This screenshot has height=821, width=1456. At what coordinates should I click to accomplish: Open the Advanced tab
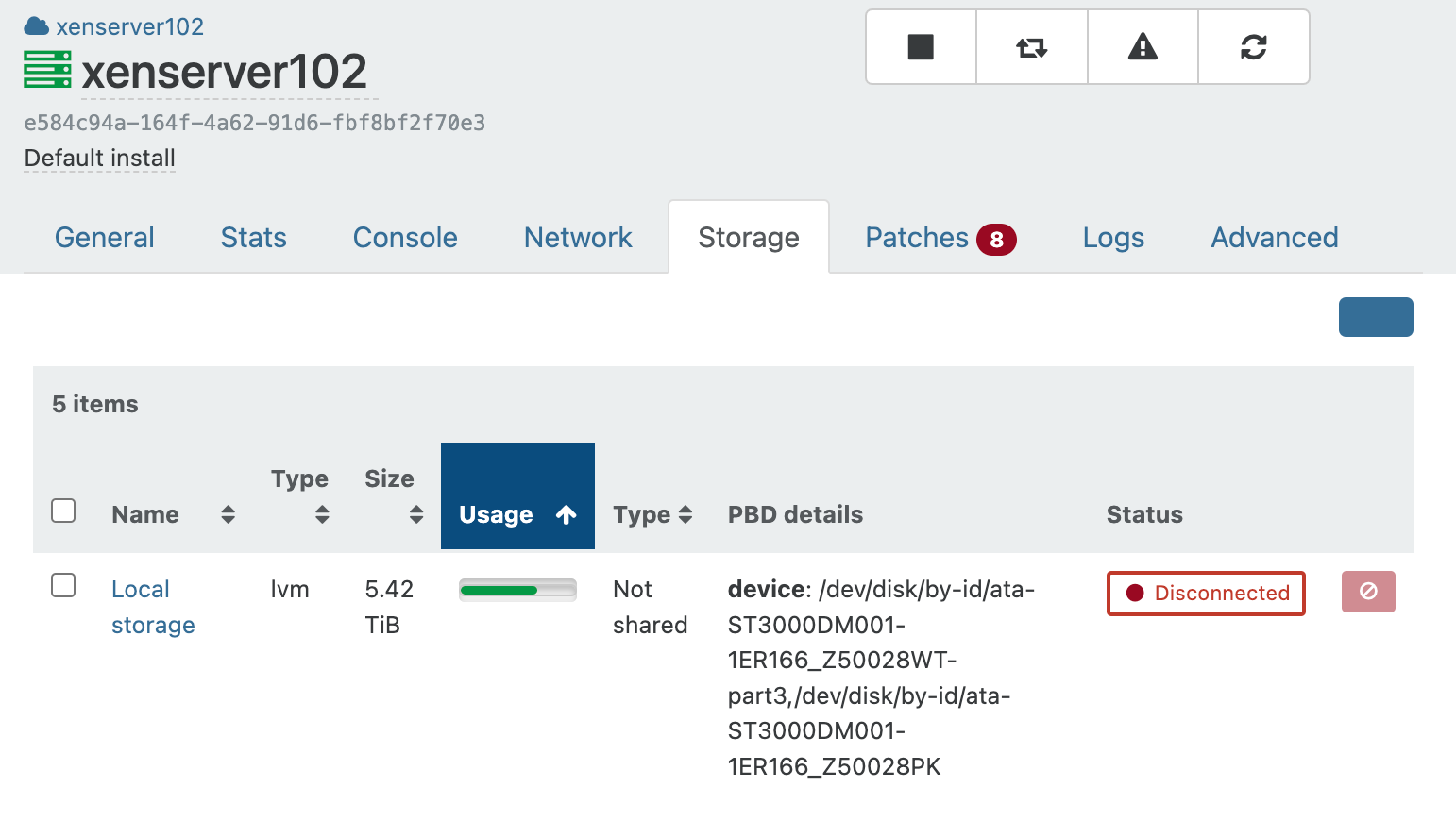1275,238
